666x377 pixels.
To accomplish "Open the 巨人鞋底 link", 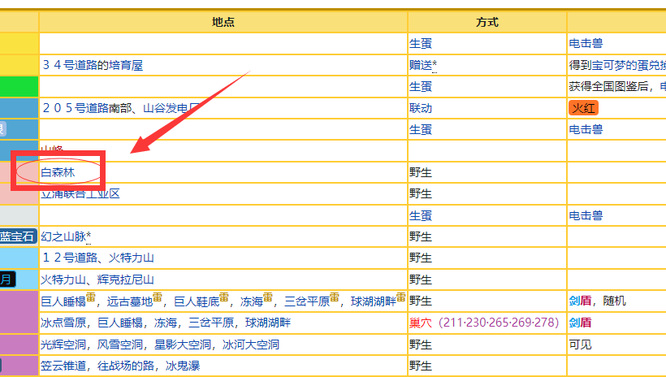I will pyautogui.click(x=197, y=301).
